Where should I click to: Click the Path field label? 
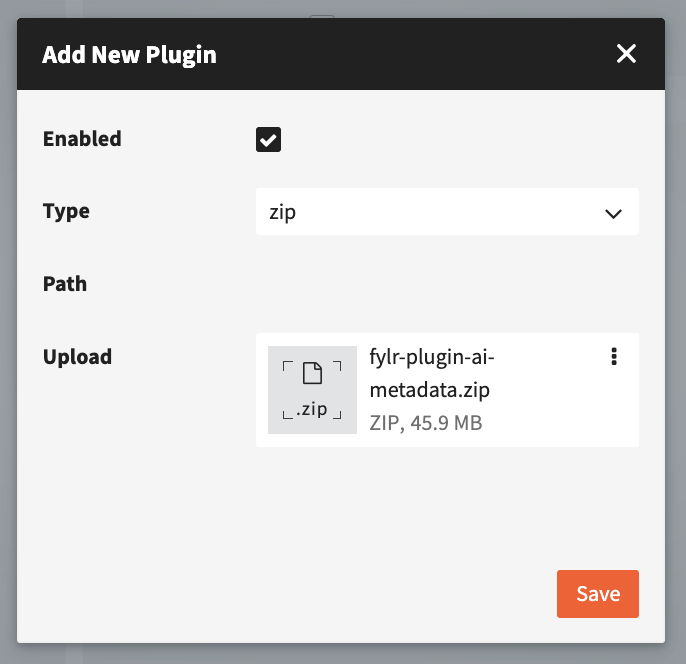[x=65, y=284]
